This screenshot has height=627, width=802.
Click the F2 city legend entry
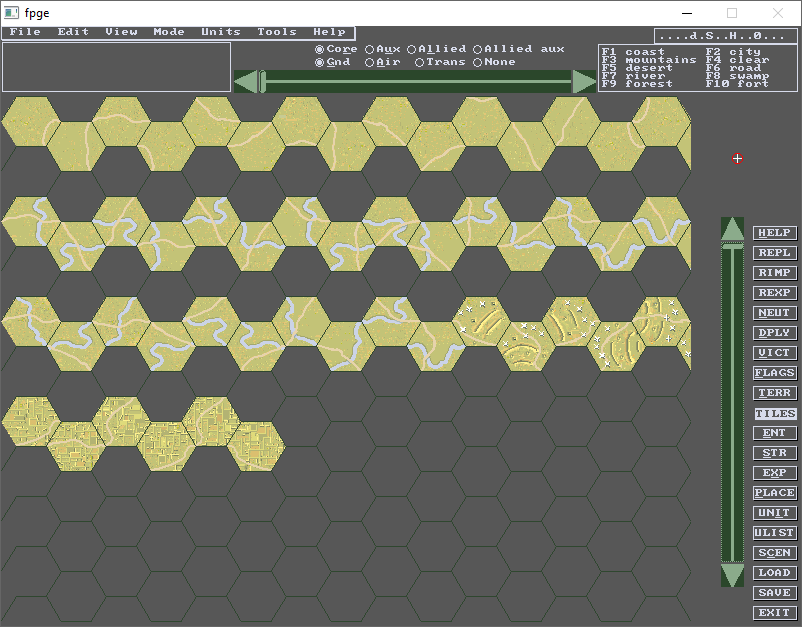click(733, 52)
